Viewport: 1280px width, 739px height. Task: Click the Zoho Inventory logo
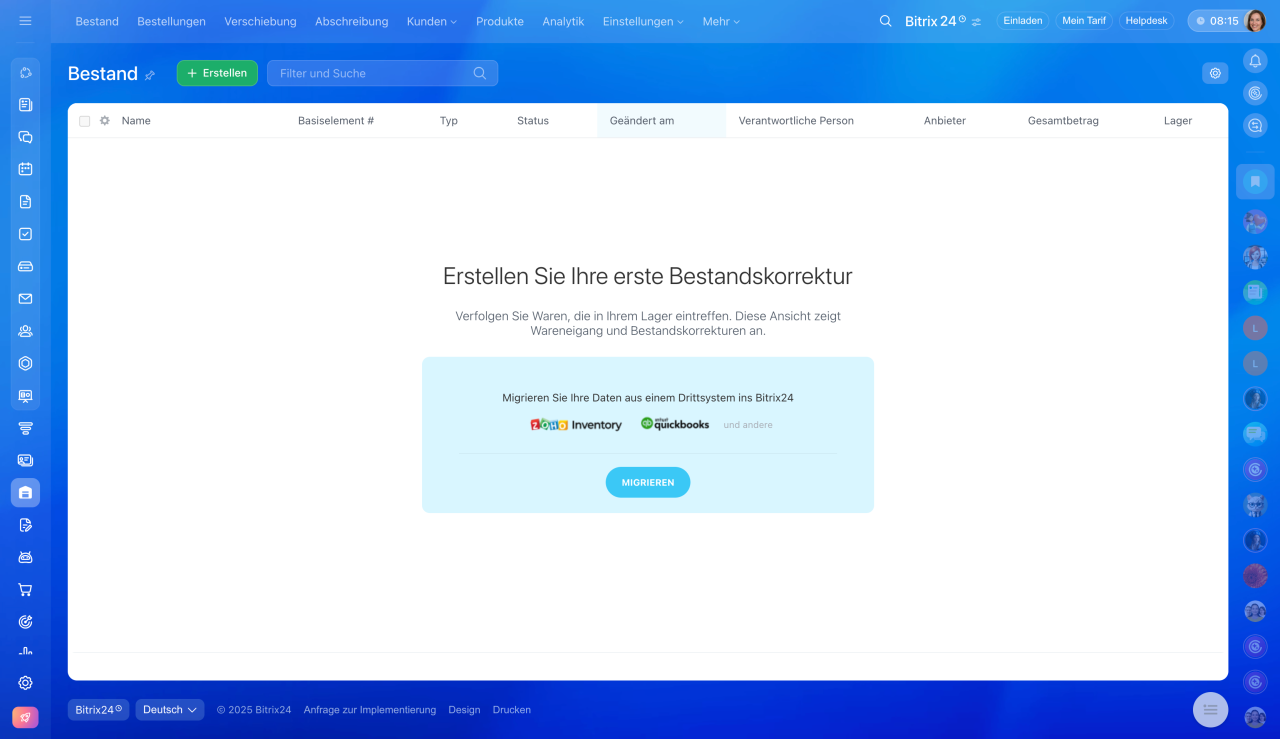click(576, 425)
